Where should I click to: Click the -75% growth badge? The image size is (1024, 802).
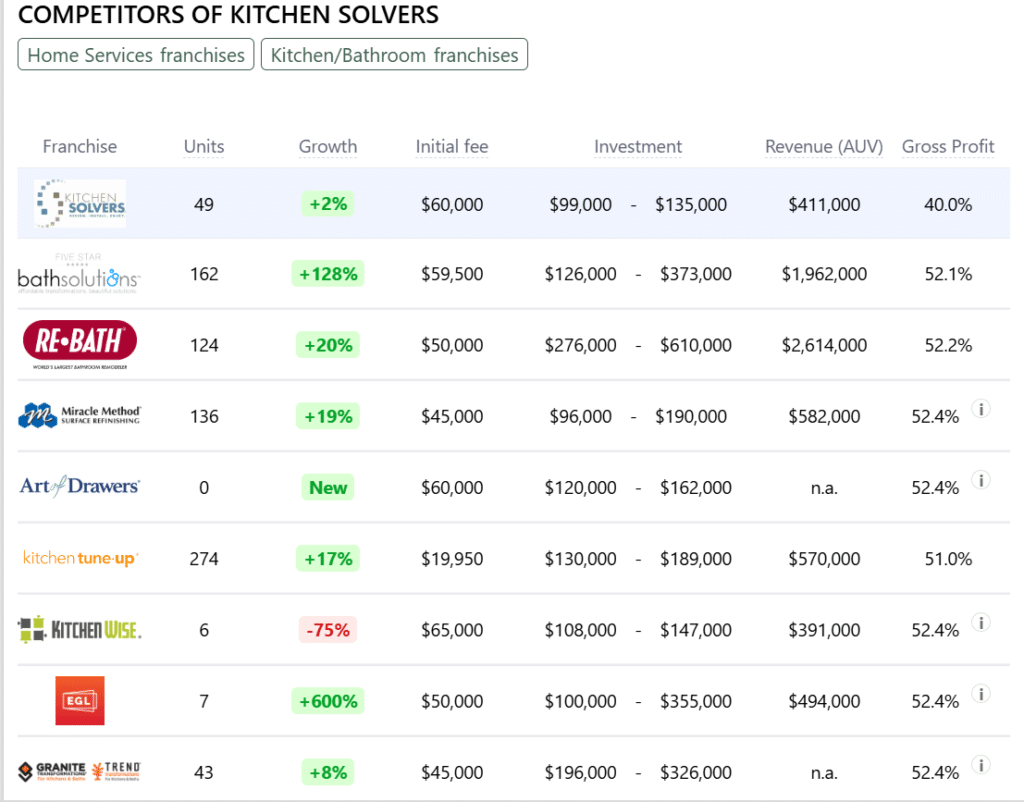coord(328,630)
